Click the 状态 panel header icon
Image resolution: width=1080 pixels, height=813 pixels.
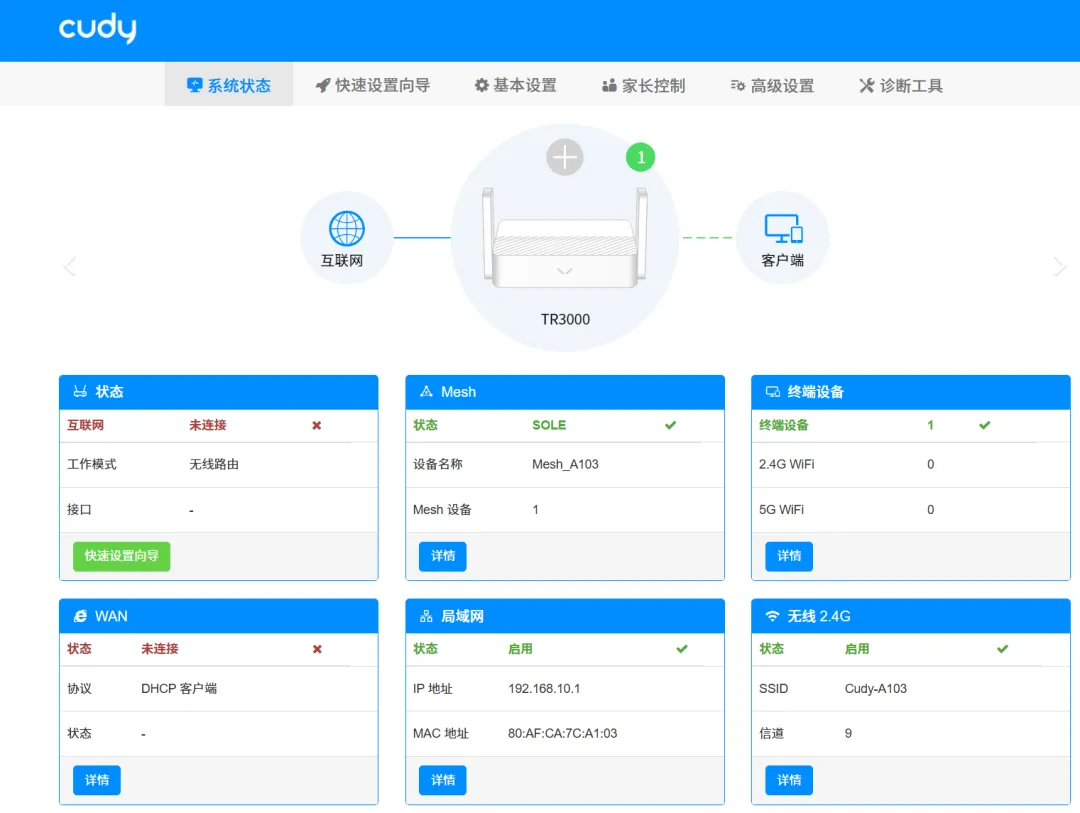[80, 391]
